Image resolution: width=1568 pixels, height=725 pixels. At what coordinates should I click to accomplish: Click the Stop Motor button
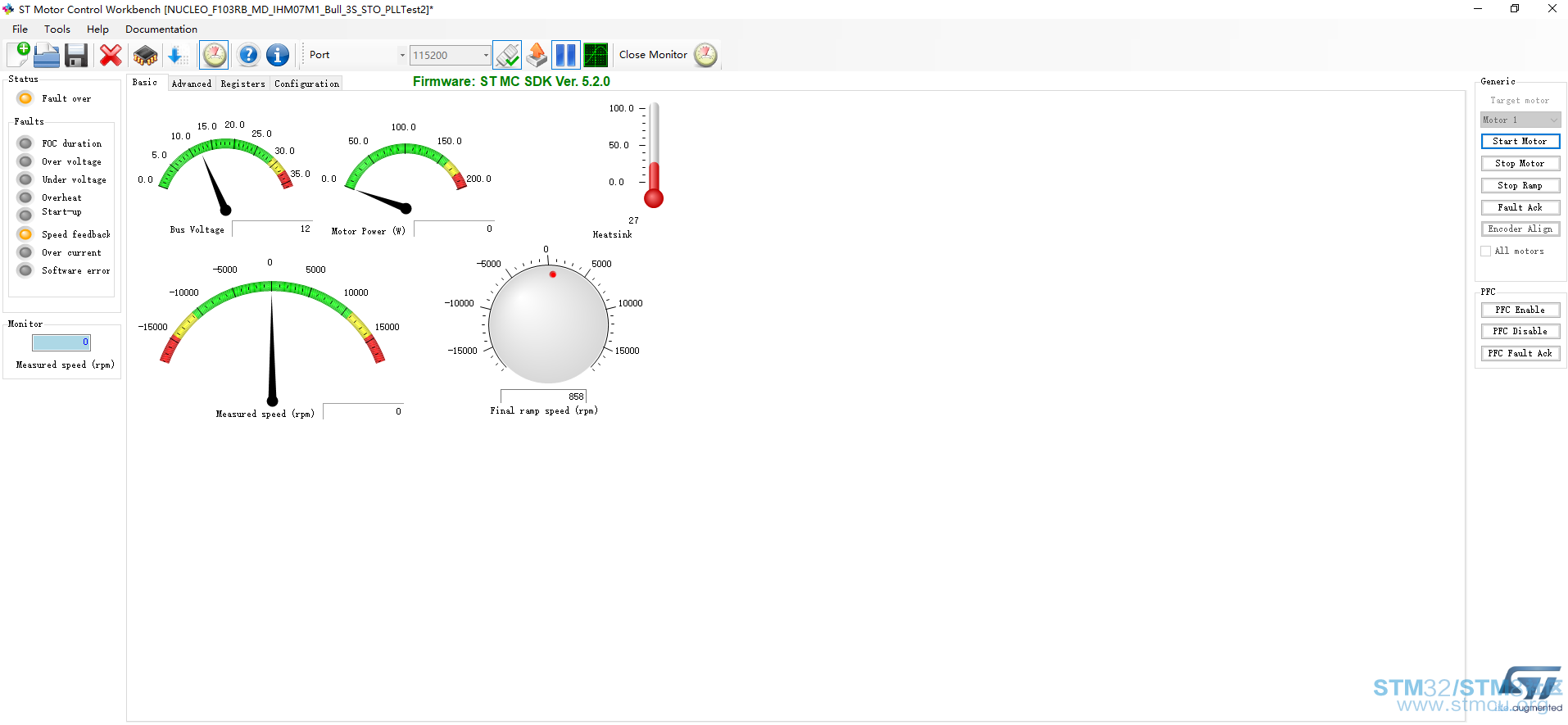[x=1520, y=164]
